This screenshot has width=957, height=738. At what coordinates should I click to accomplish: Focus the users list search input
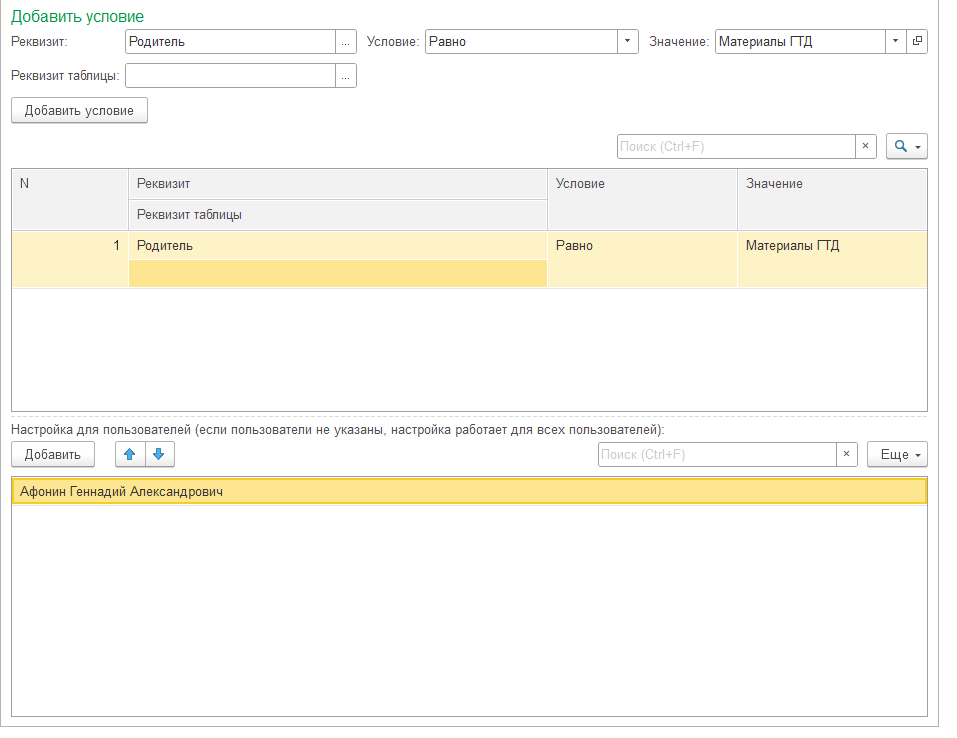717,455
